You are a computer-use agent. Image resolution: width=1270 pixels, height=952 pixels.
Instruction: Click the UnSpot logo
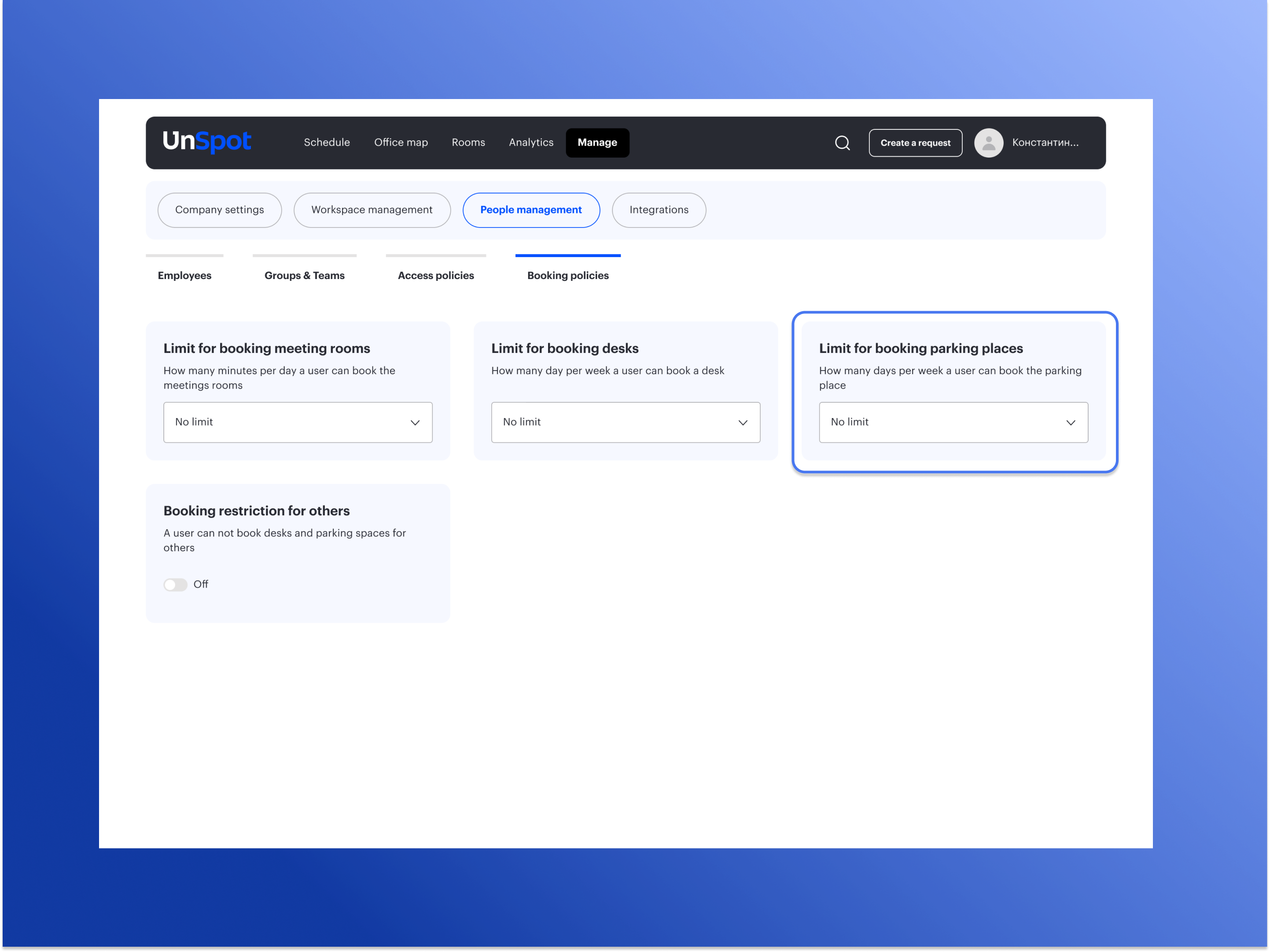point(207,142)
